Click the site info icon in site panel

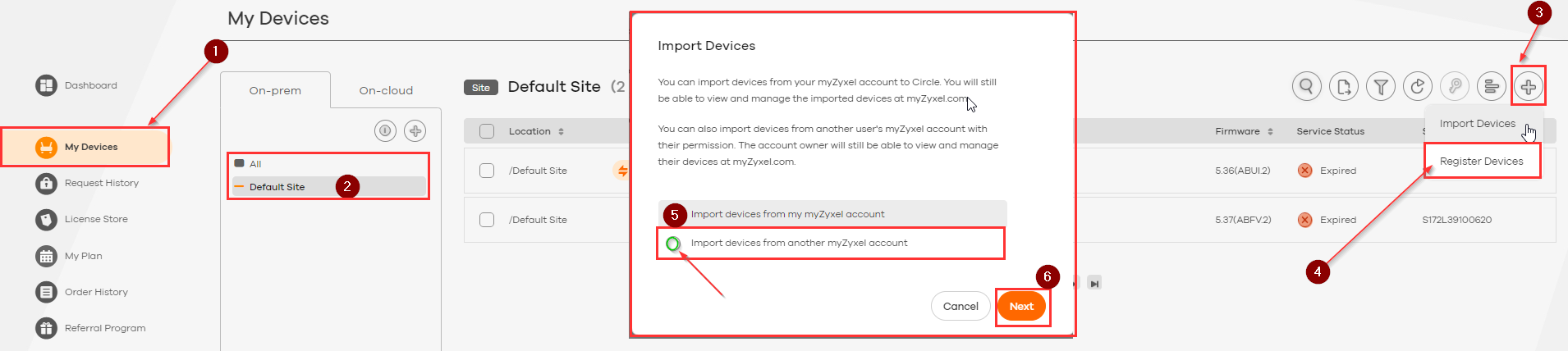click(x=385, y=130)
